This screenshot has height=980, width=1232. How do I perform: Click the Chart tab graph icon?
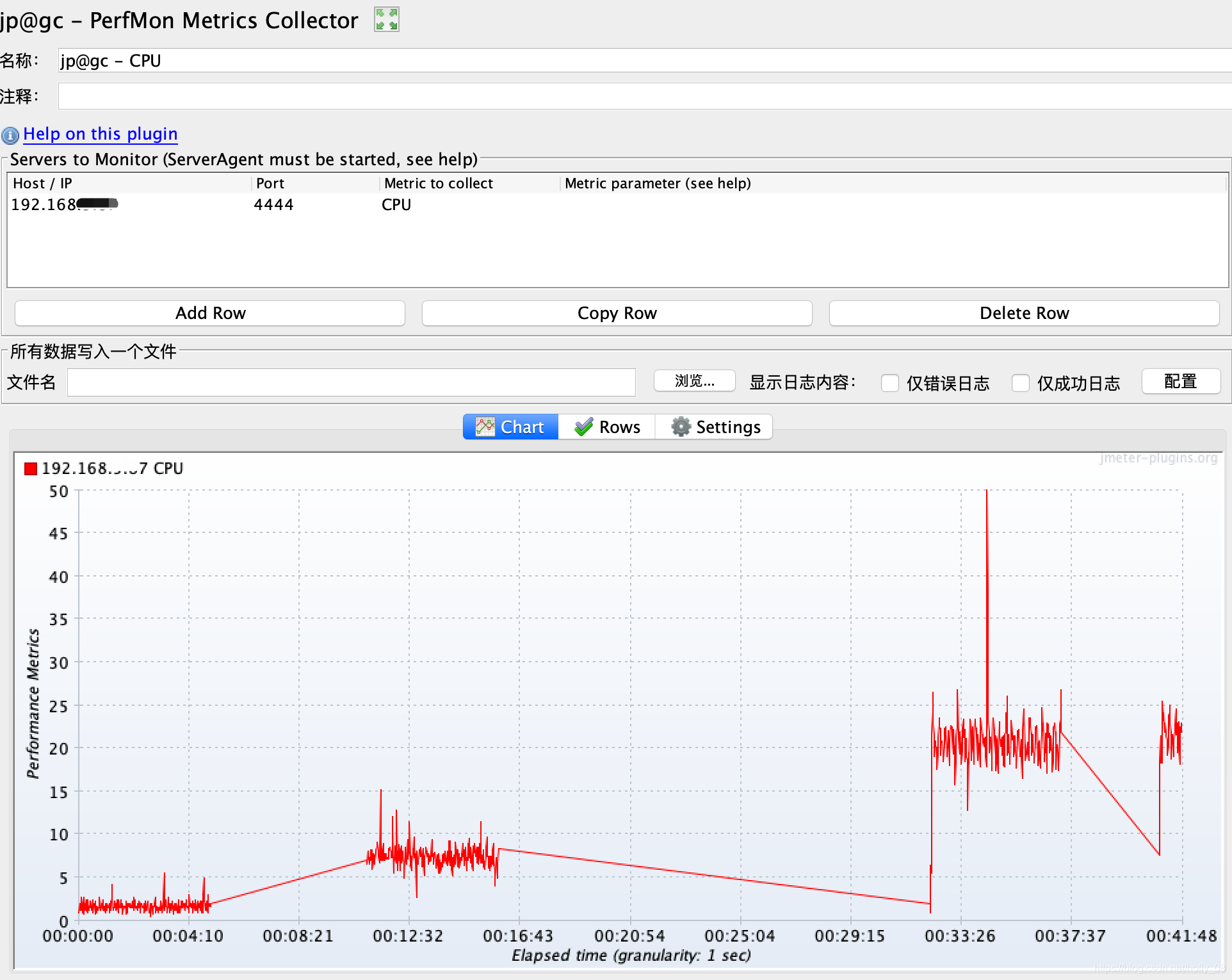485,427
